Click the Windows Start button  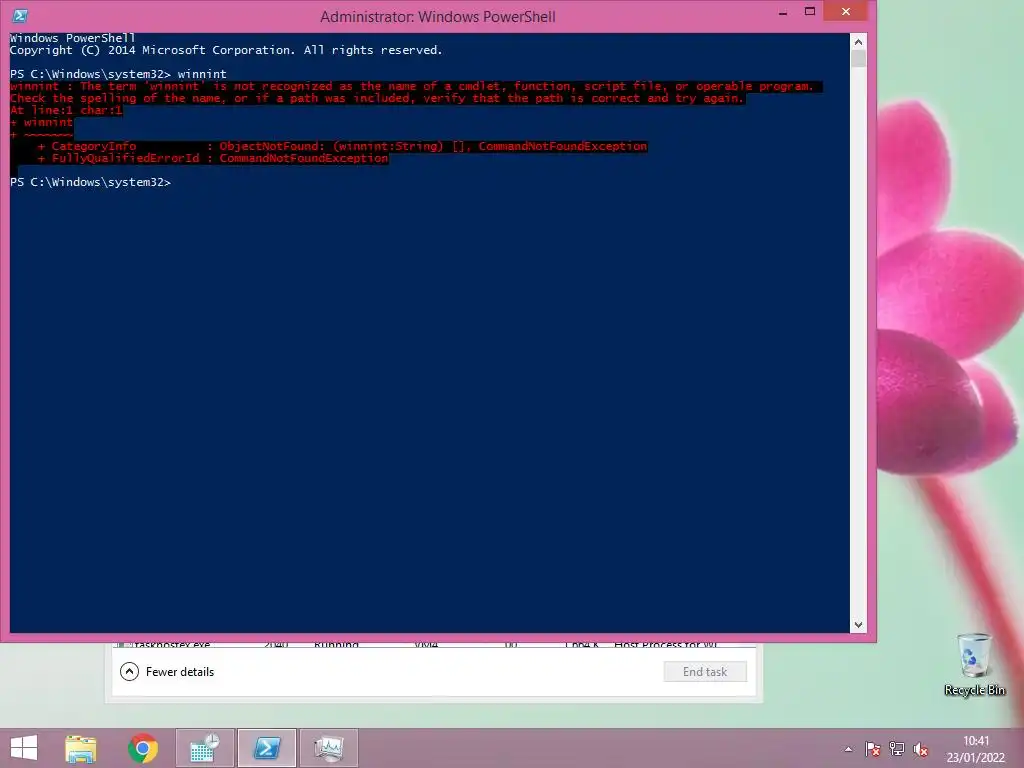coord(24,748)
